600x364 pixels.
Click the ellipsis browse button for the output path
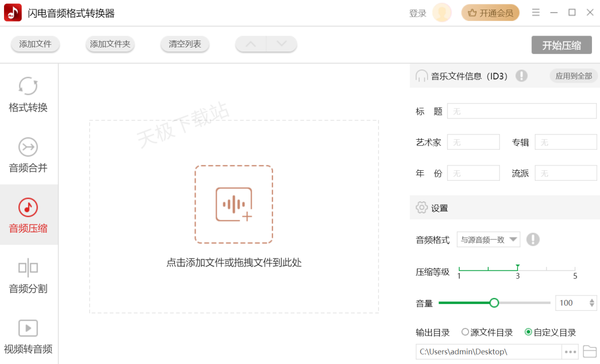point(570,352)
